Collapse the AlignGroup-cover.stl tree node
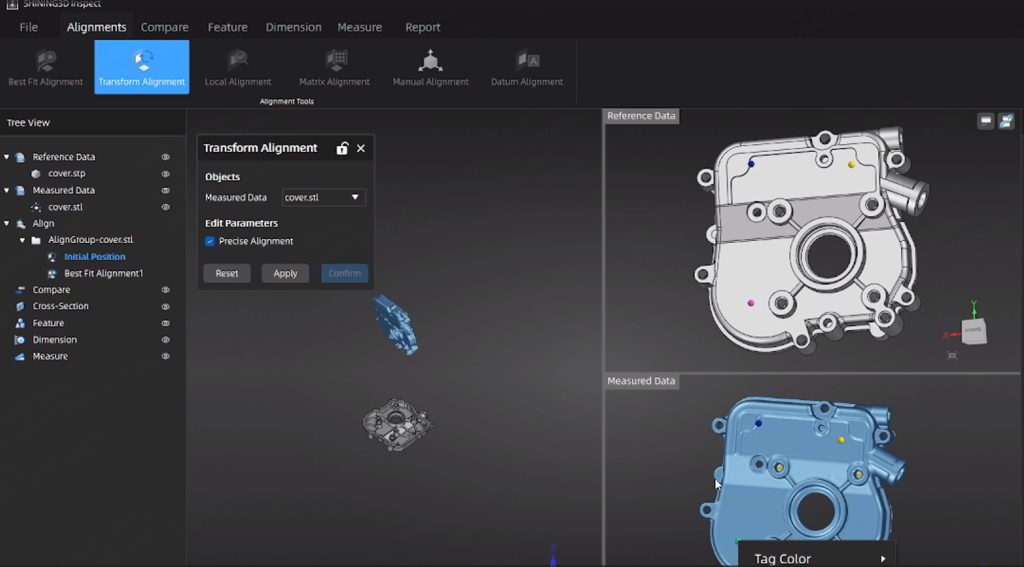This screenshot has height=567, width=1024. [x=23, y=240]
